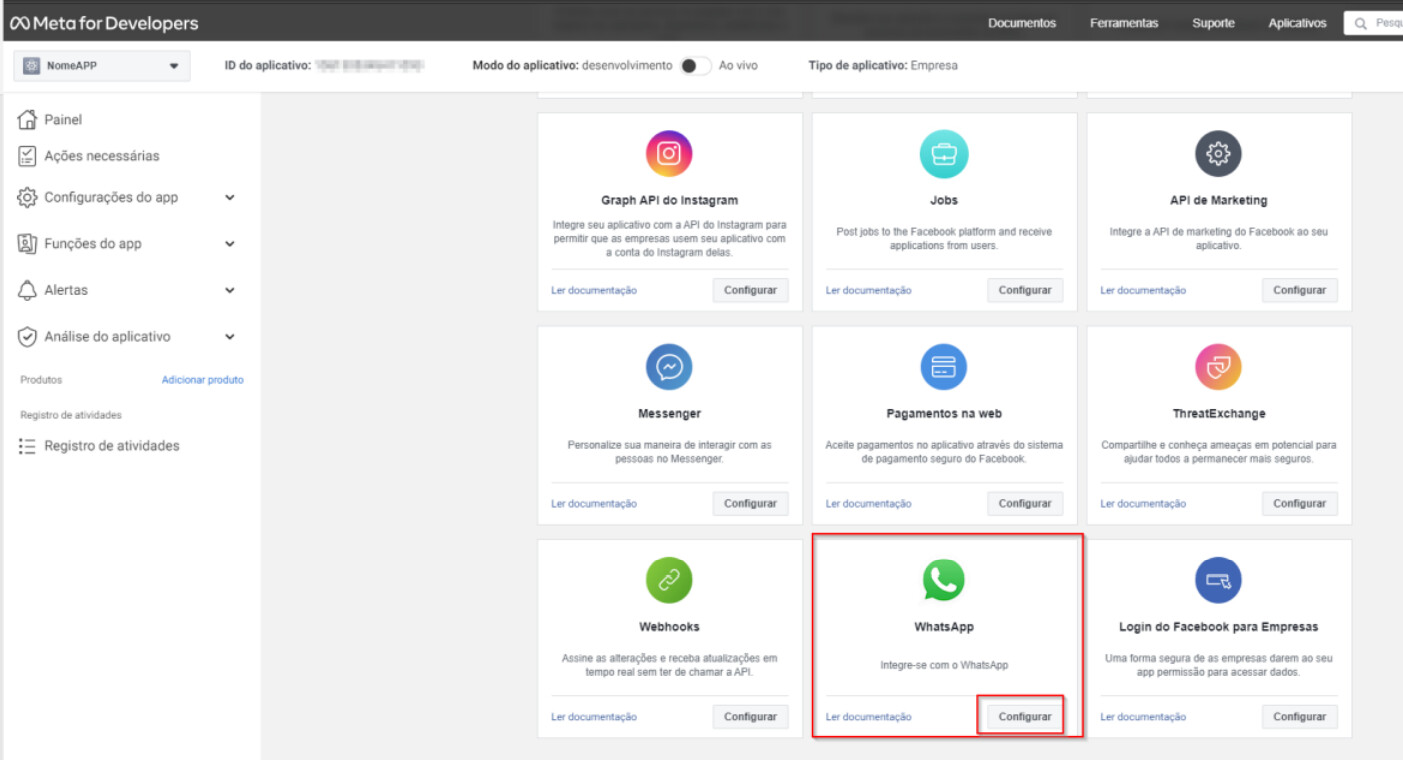
Task: Open the Suporte menu
Action: click(x=1213, y=23)
